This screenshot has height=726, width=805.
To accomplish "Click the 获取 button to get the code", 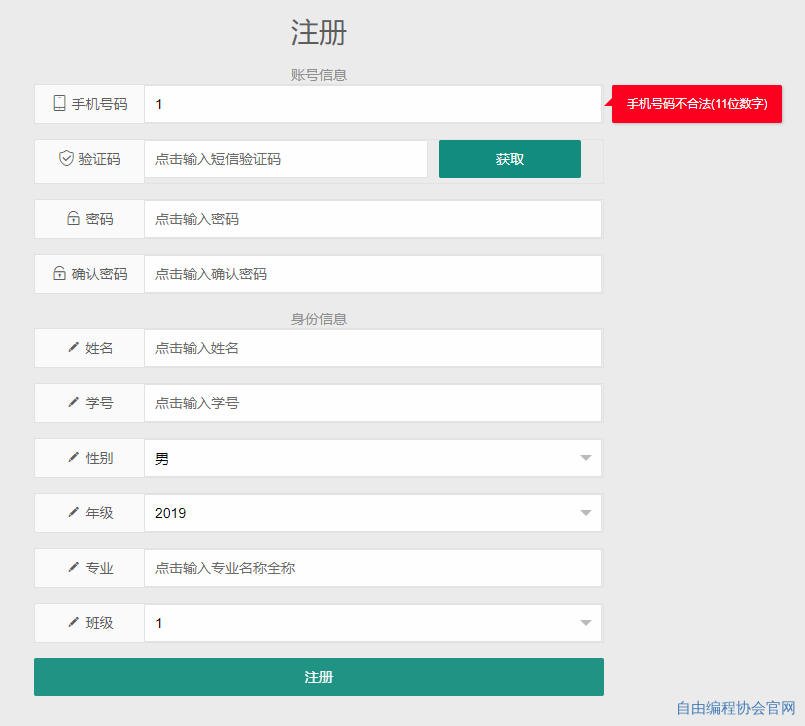I will point(510,159).
